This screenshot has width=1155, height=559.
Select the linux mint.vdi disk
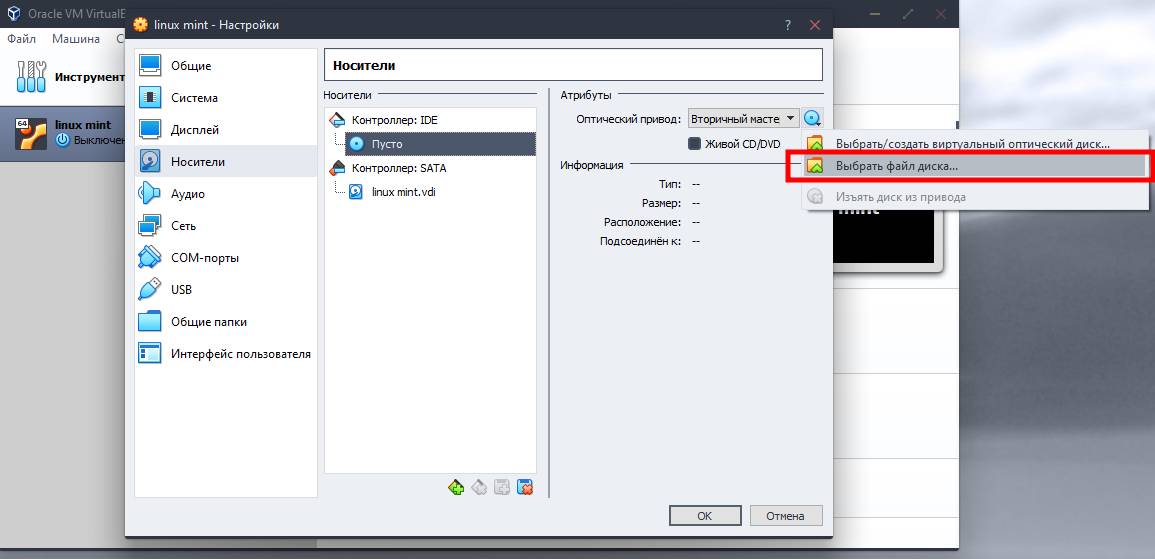(x=403, y=192)
